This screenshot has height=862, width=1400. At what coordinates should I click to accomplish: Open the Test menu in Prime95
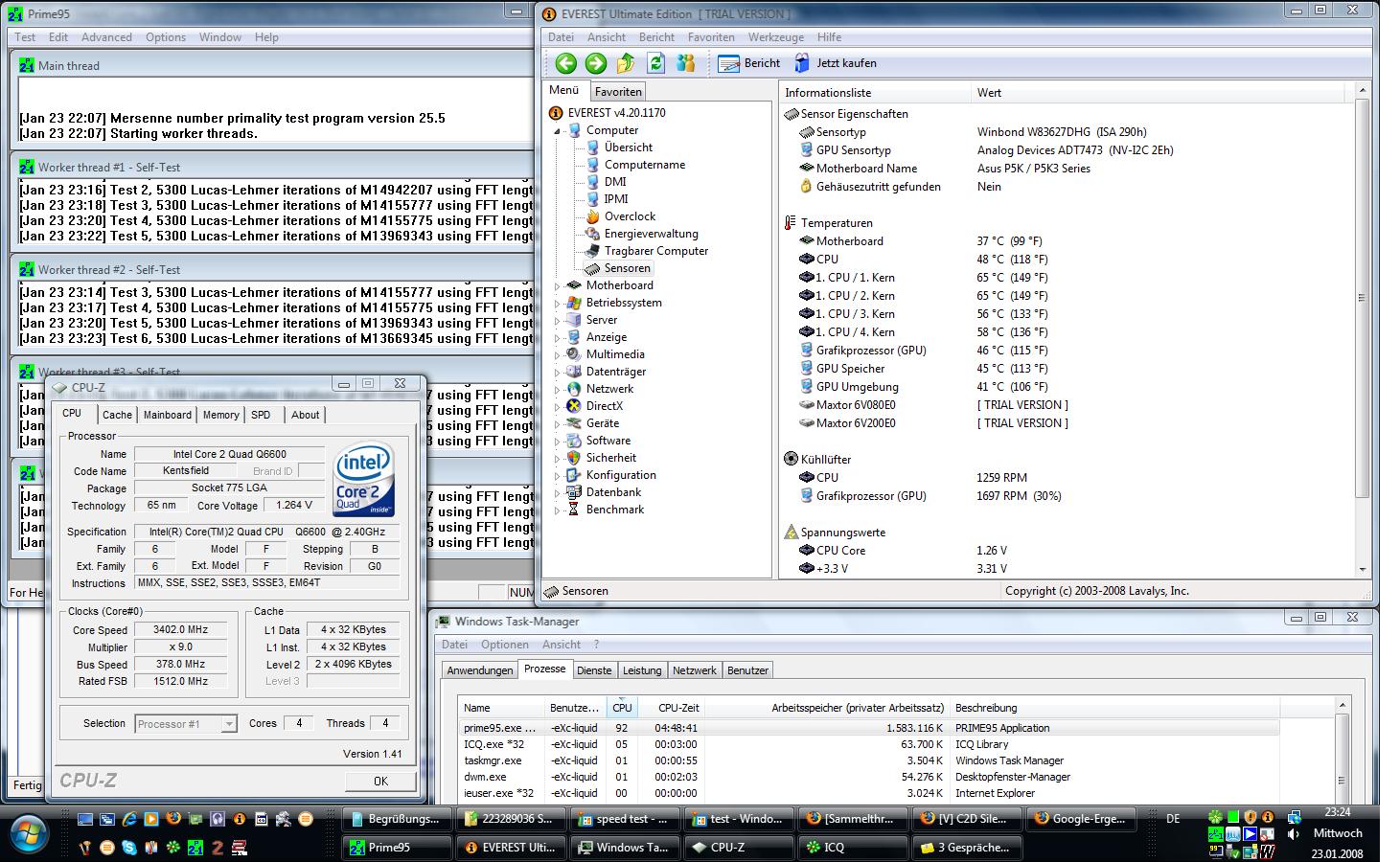pyautogui.click(x=25, y=37)
